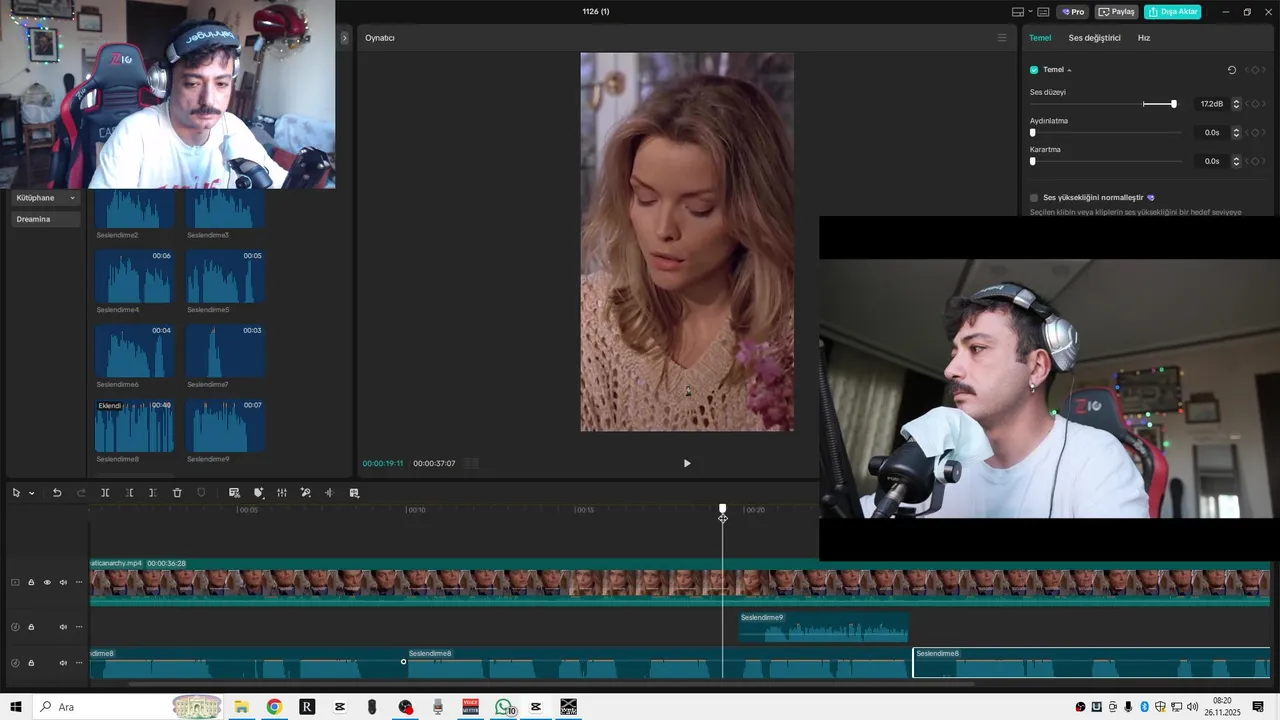Collapse the Temel section arrow

(1069, 70)
